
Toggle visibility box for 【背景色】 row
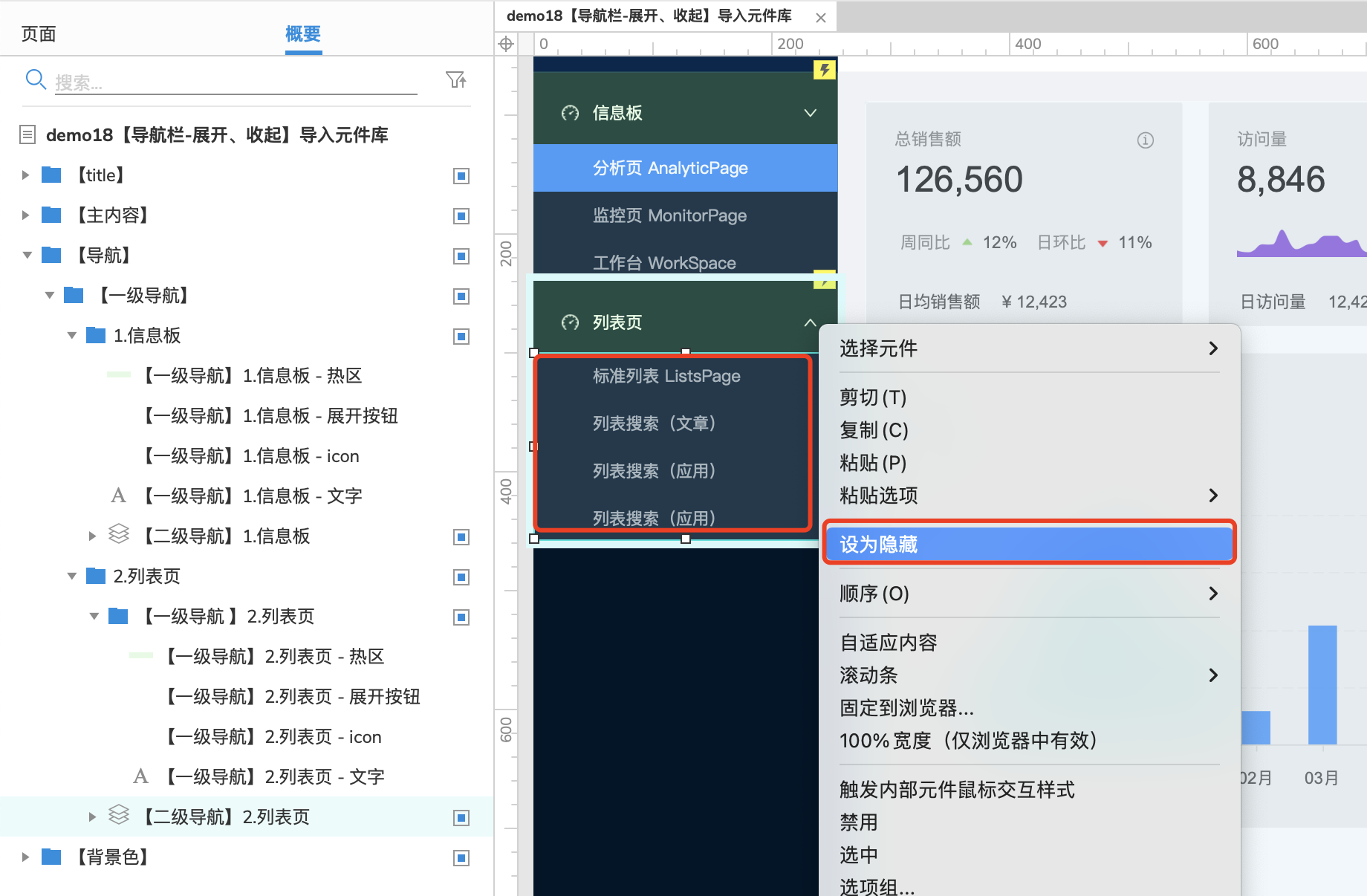[461, 858]
